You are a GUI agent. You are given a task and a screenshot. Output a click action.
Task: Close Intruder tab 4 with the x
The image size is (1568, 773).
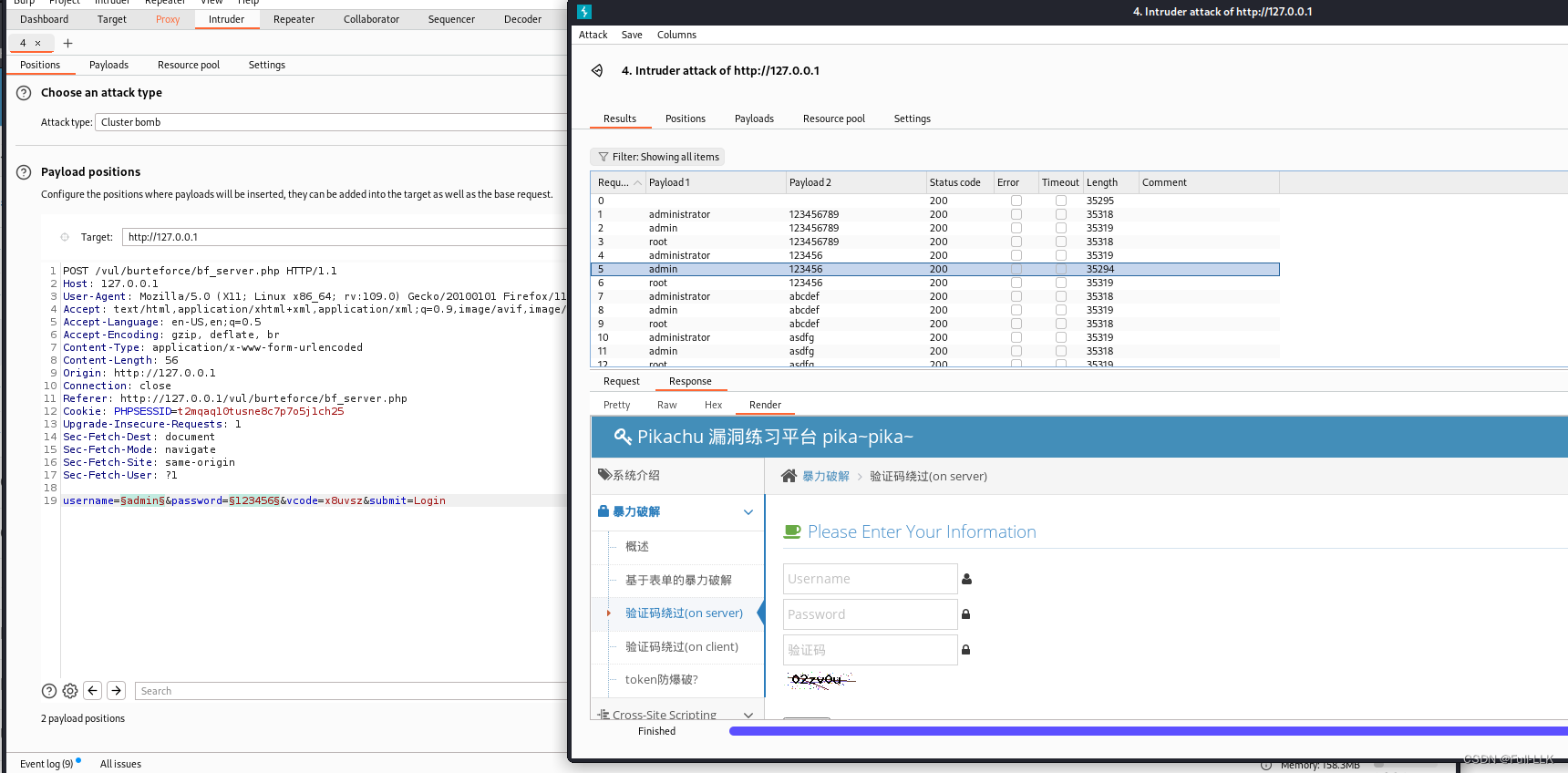[37, 43]
